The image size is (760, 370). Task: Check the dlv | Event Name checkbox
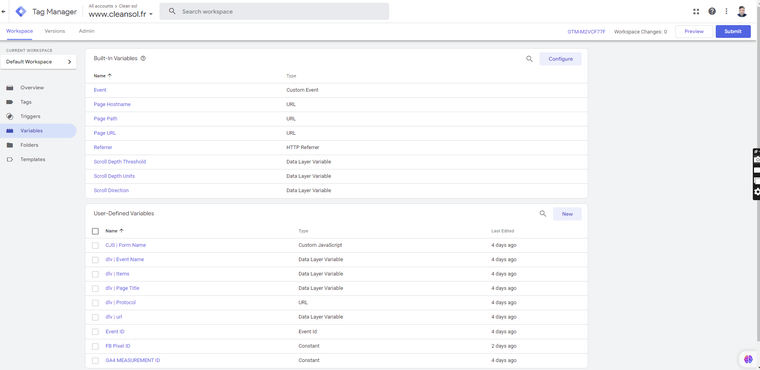pyautogui.click(x=95, y=260)
